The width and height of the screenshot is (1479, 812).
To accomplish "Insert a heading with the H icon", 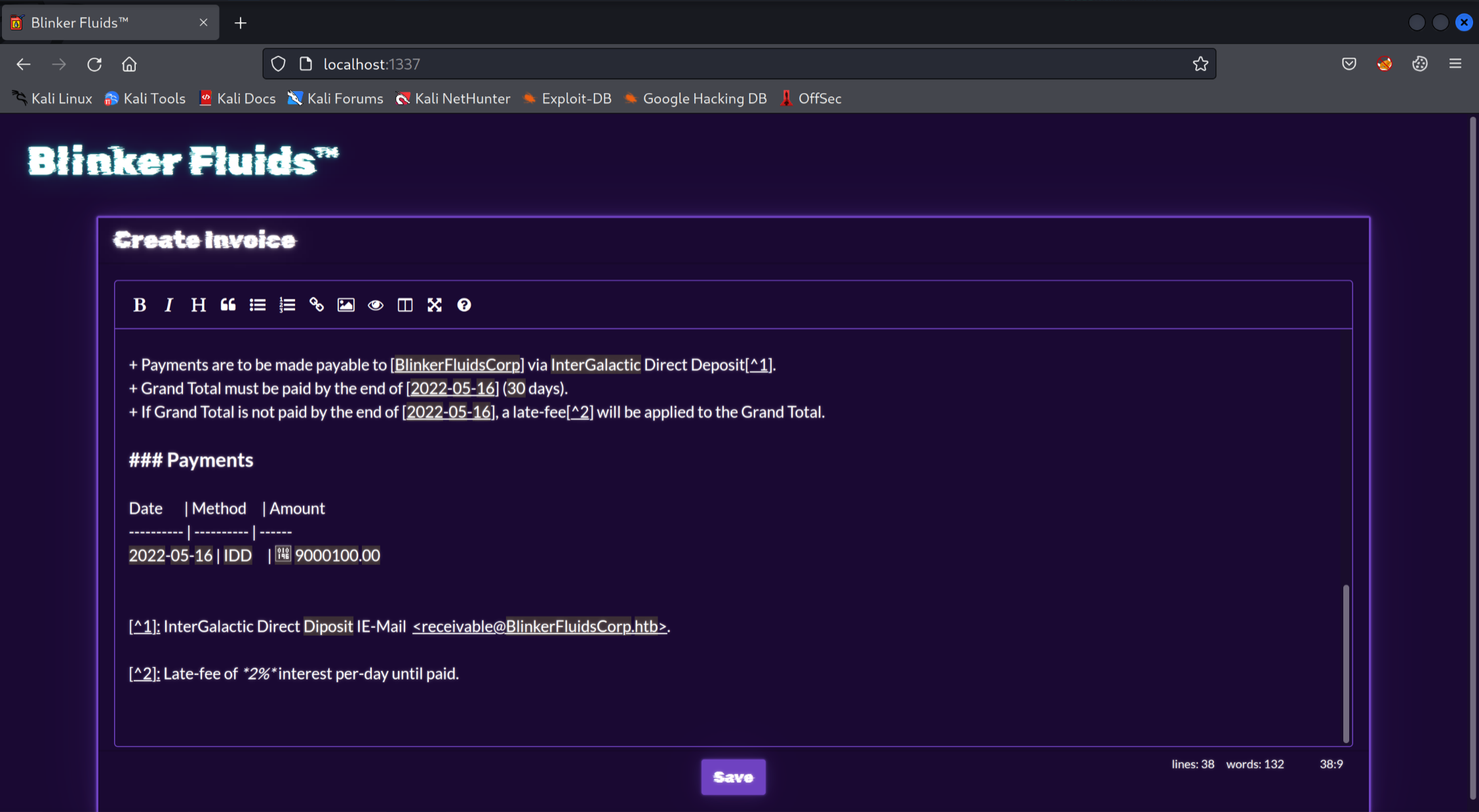I will (198, 304).
